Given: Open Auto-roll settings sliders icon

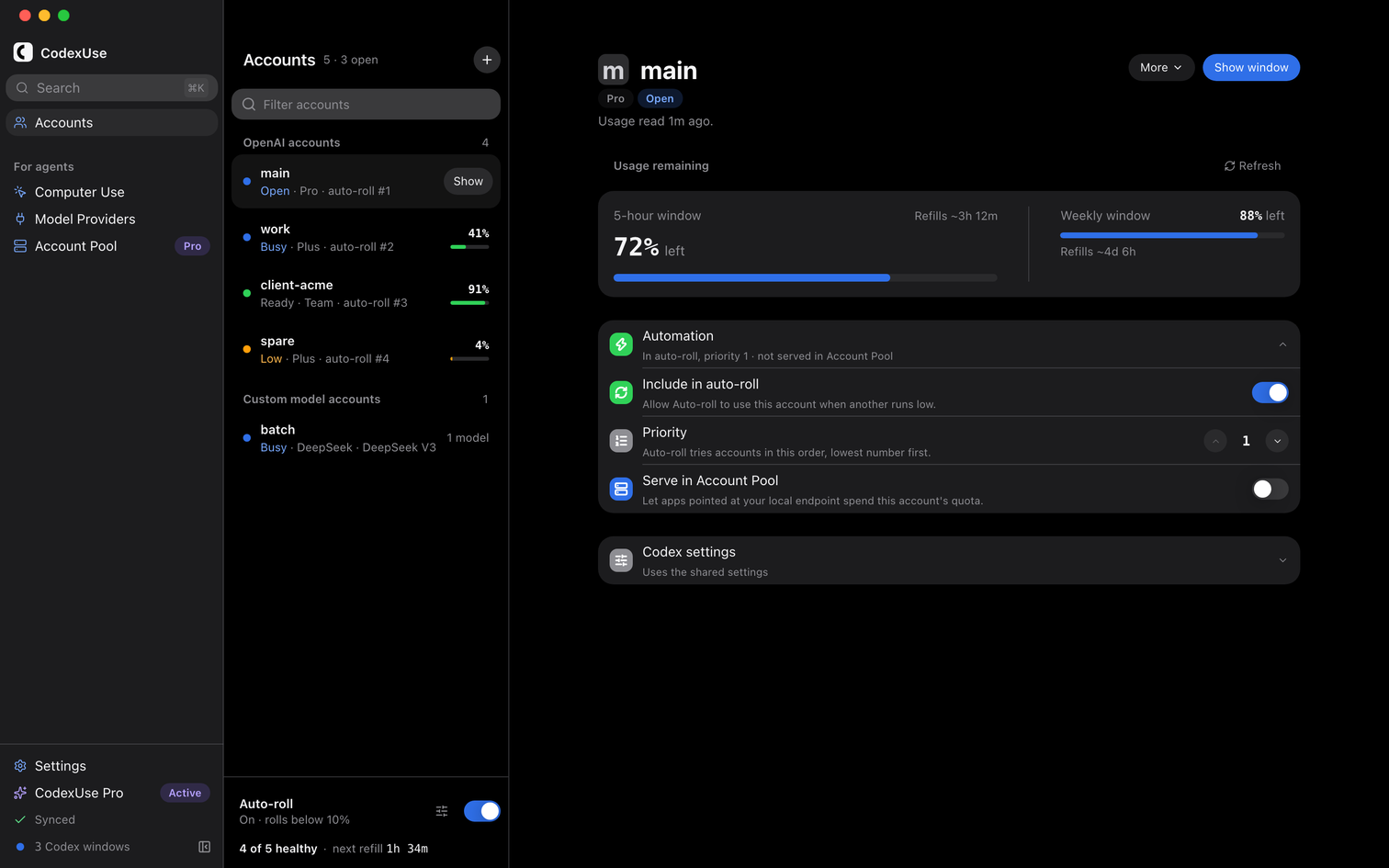Looking at the screenshot, I should 442,811.
